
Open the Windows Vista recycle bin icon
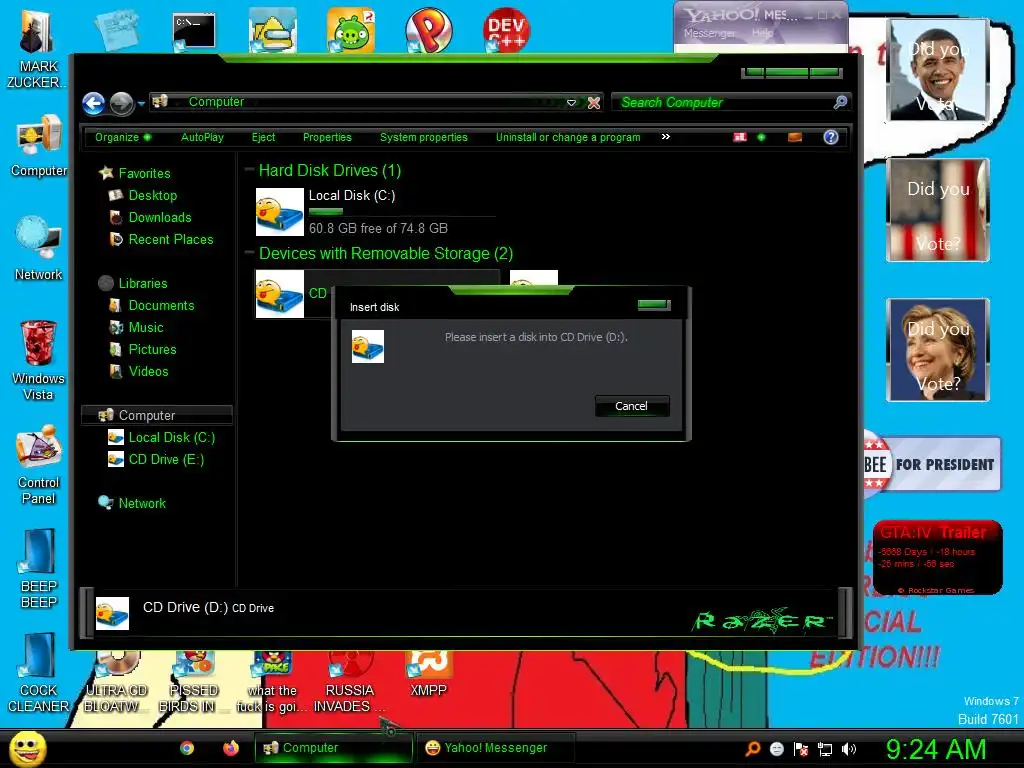tap(39, 360)
